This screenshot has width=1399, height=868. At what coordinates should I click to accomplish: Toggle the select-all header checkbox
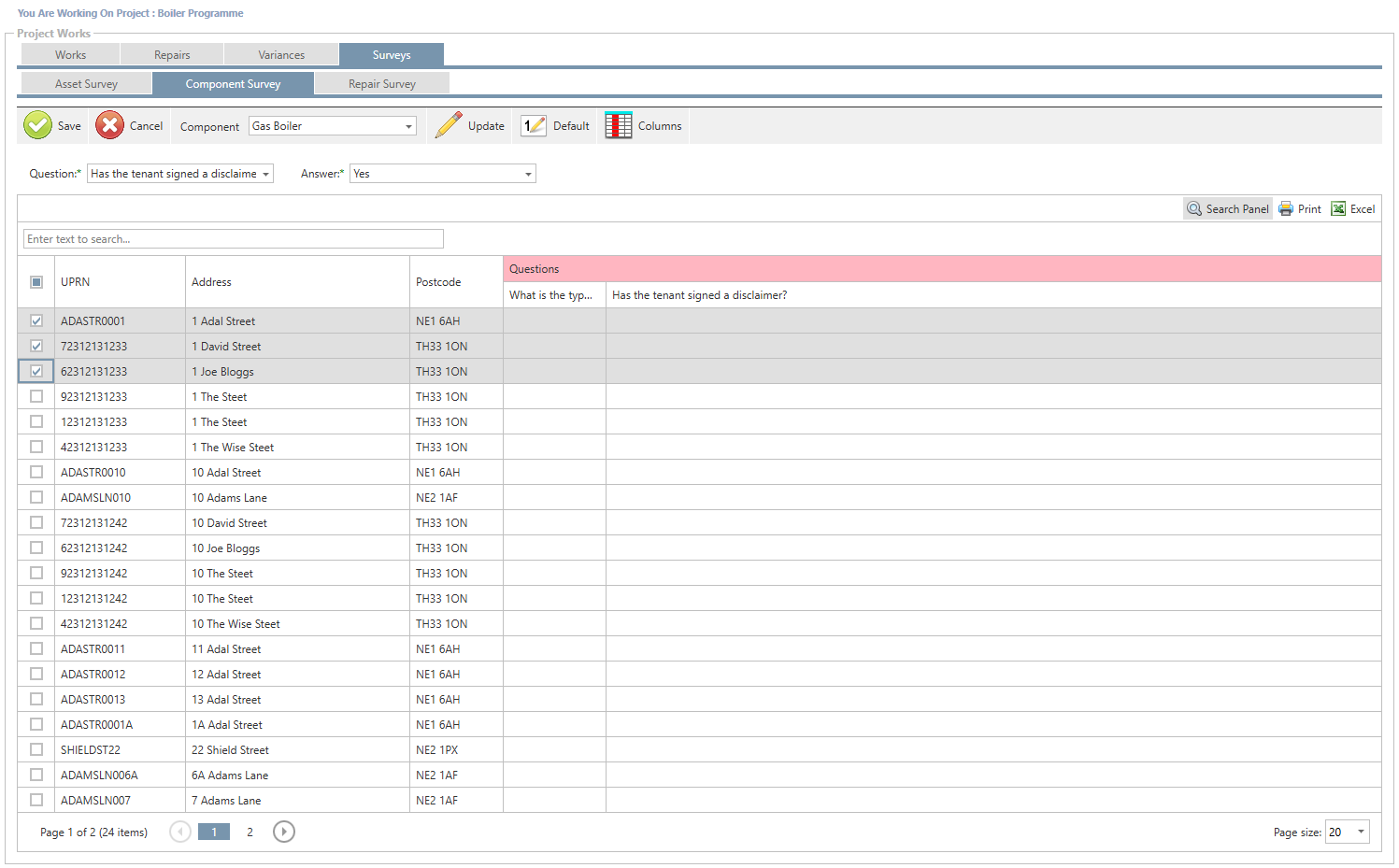click(x=36, y=281)
